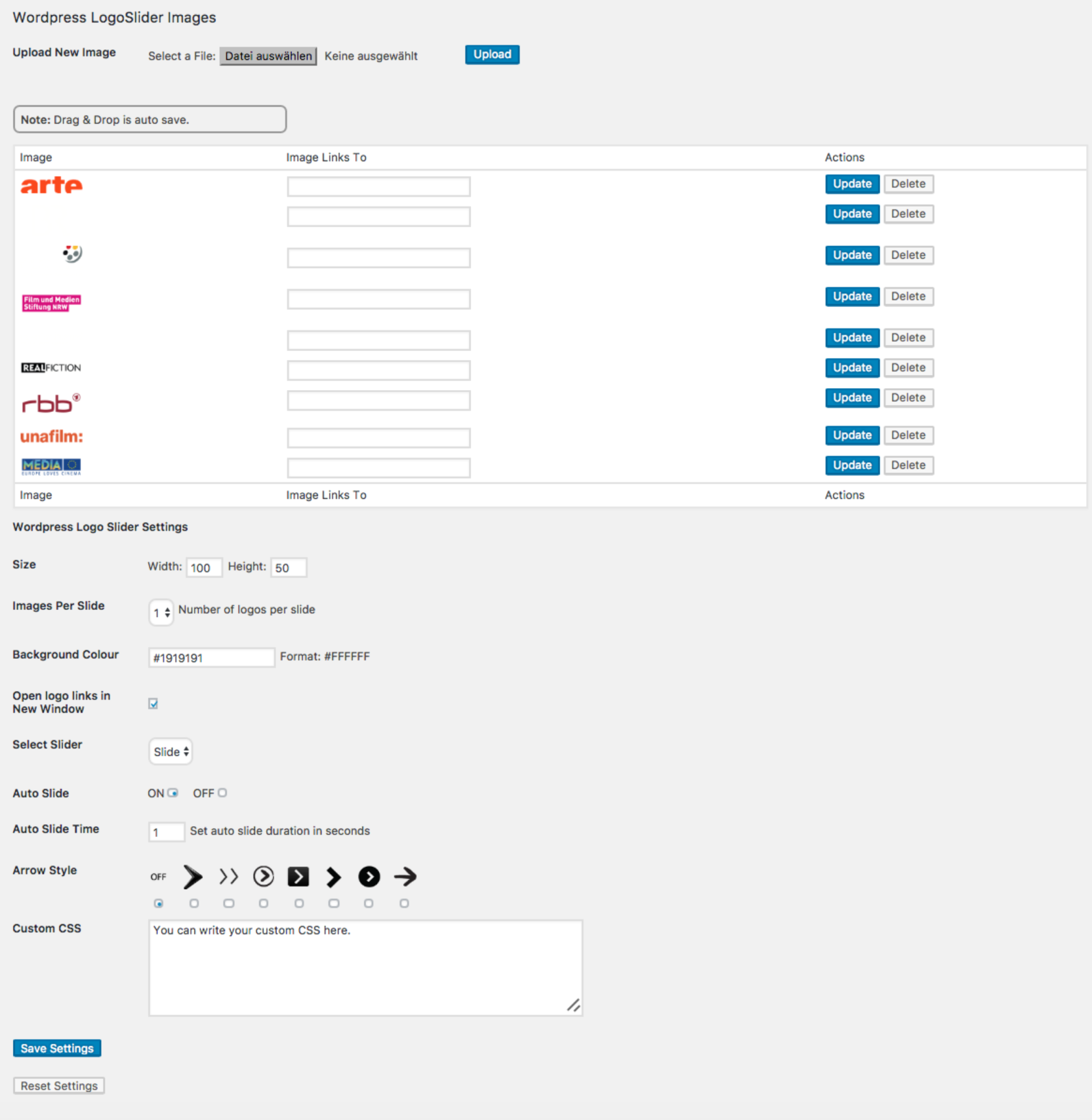This screenshot has height=1120, width=1092.
Task: Open the Images Per Slide dropdown
Action: (161, 612)
